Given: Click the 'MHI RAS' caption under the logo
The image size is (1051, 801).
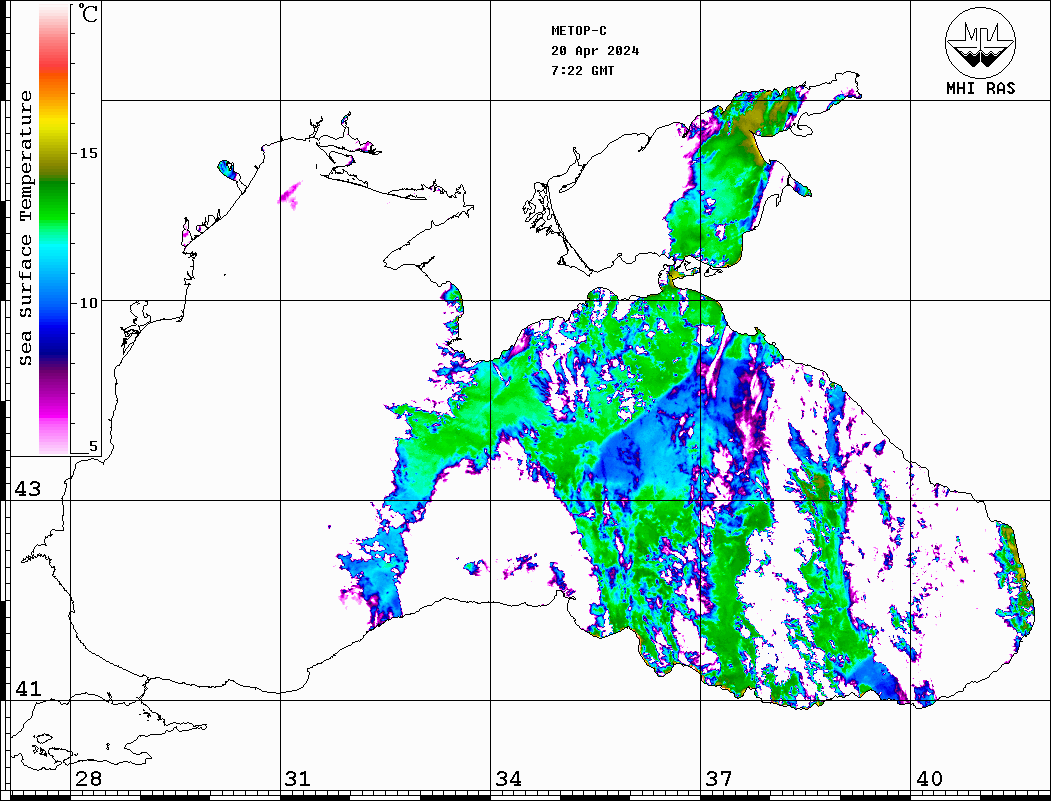Looking at the screenshot, I should point(981,88).
